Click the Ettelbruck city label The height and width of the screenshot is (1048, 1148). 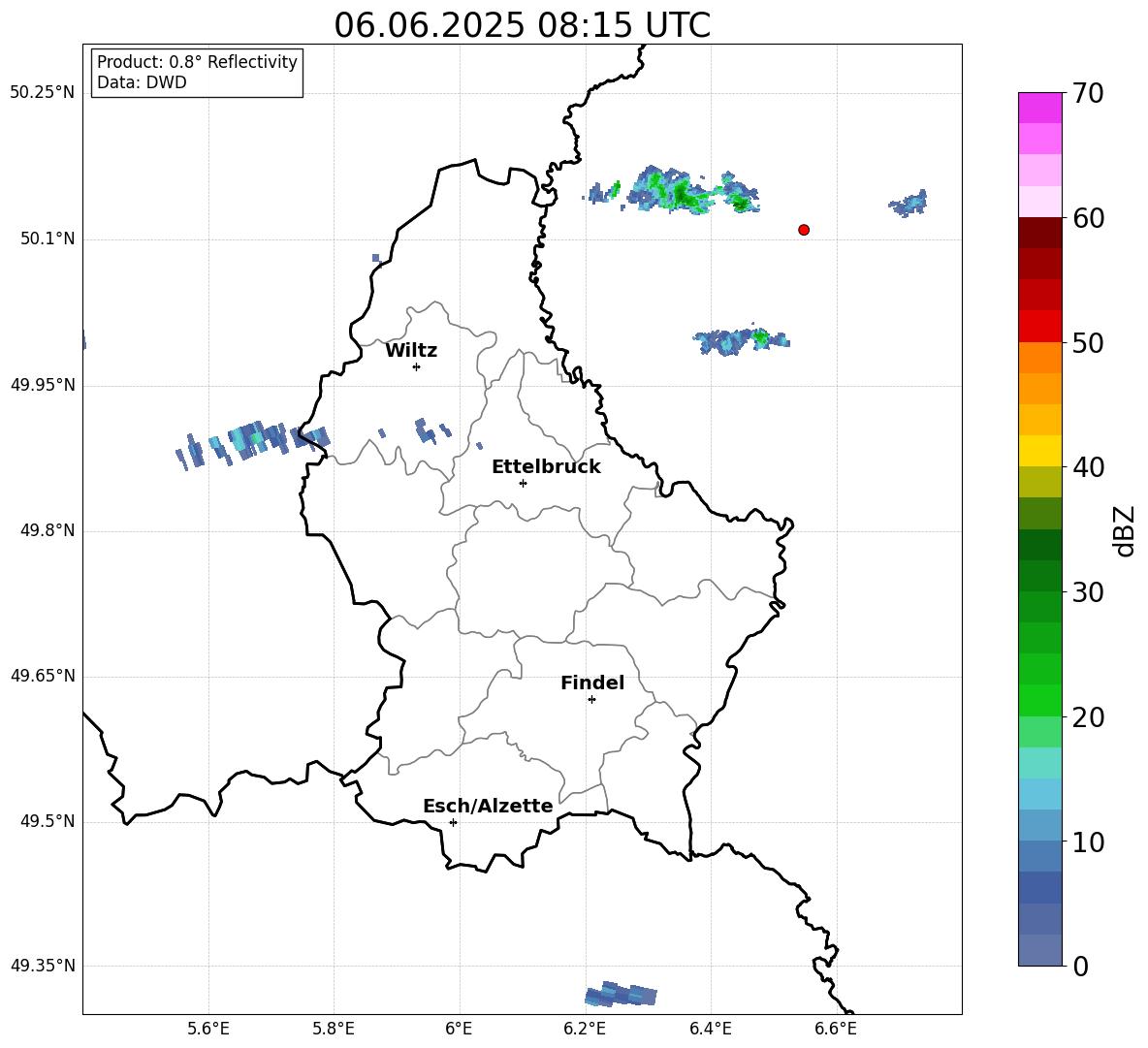[546, 467]
